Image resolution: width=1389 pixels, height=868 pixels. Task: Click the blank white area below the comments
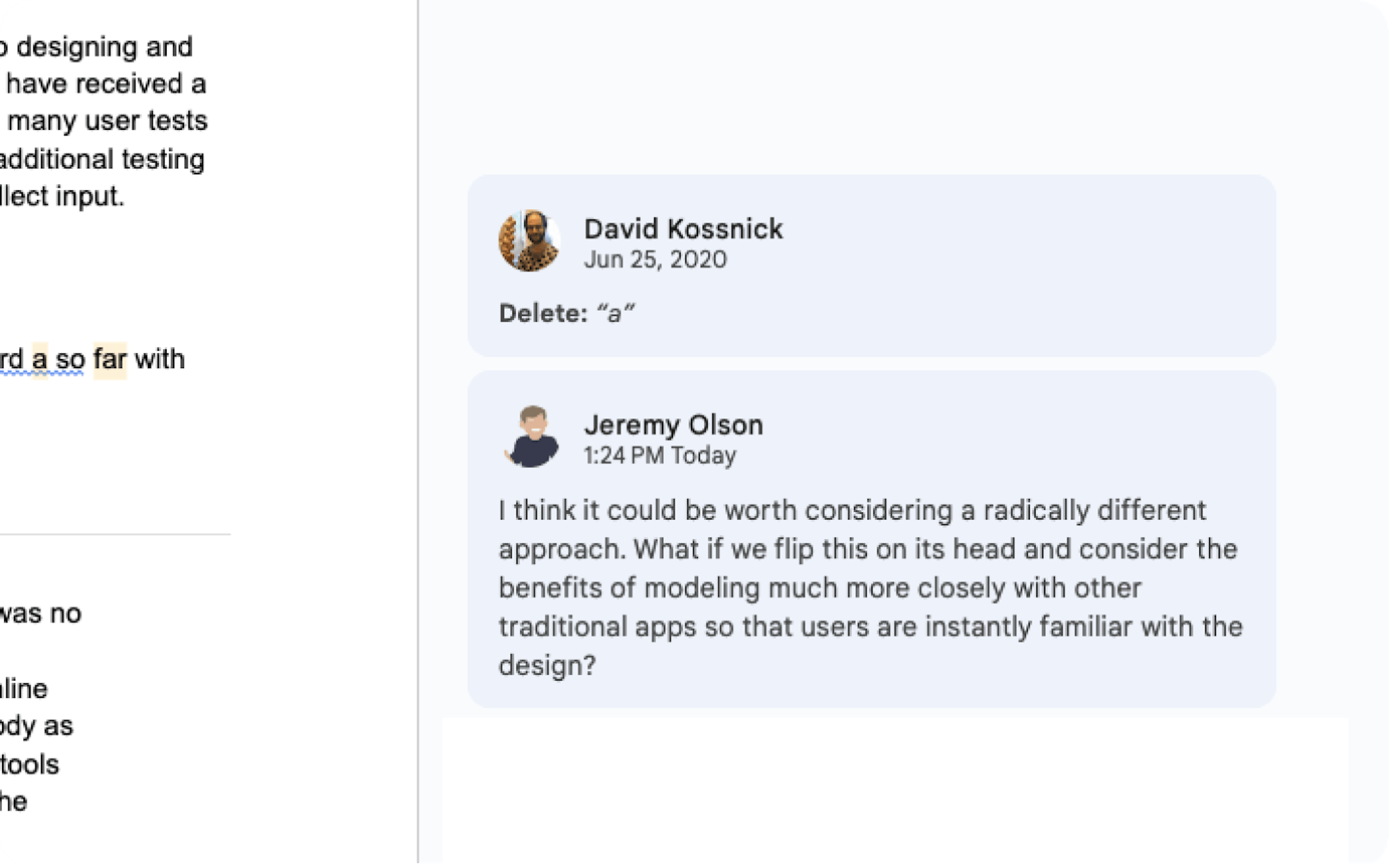coord(895,790)
